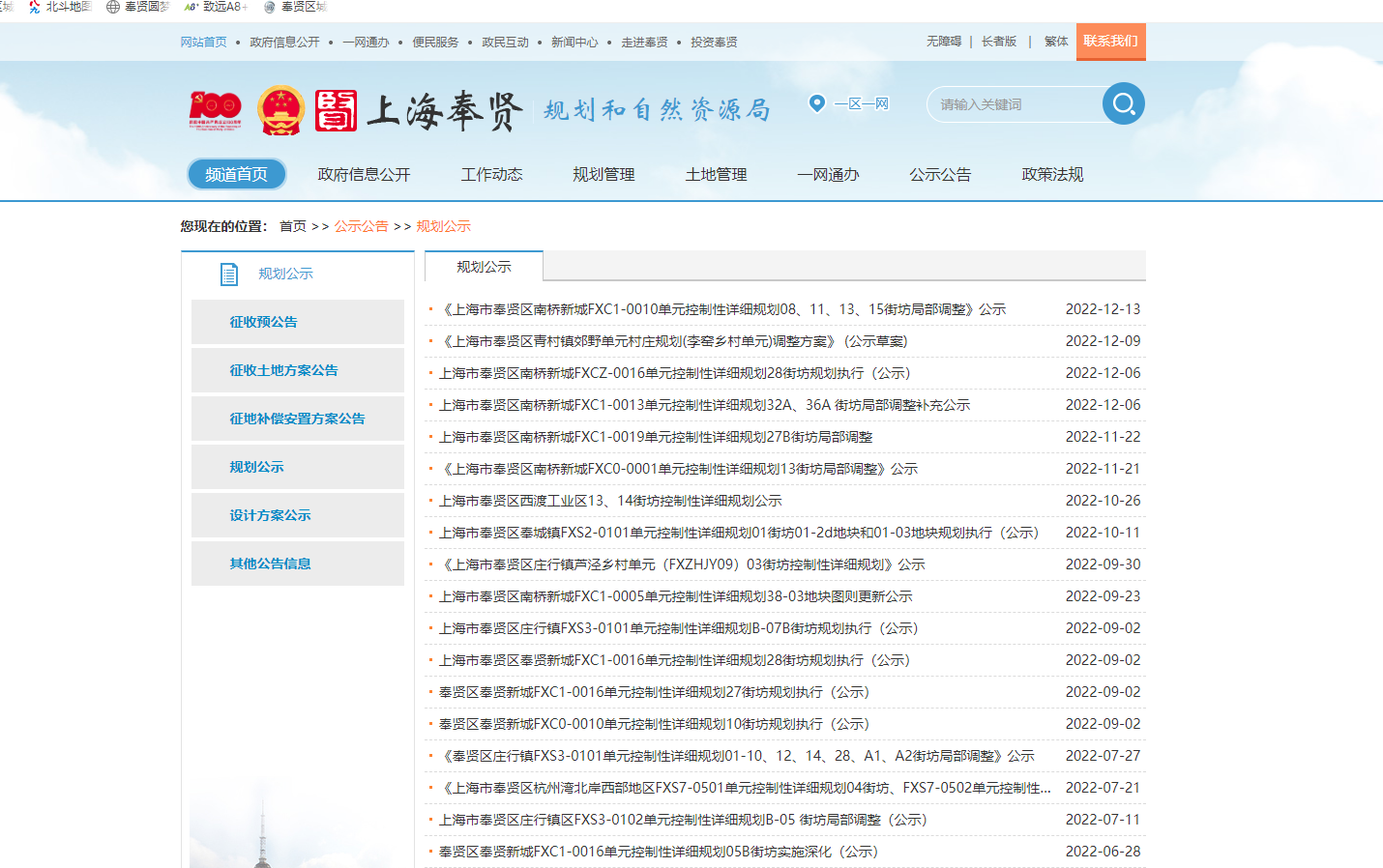Open 规划管理 navigation menu
Viewport: 1383px width, 868px height.
click(x=603, y=175)
